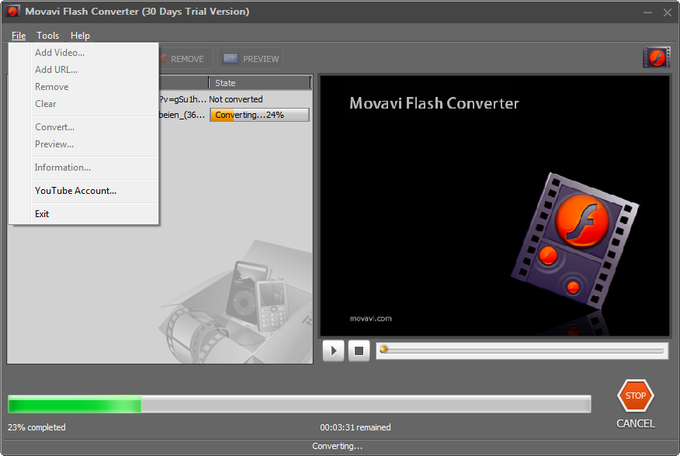
Task: Click the REMOVE toolbar button
Action: (185, 59)
